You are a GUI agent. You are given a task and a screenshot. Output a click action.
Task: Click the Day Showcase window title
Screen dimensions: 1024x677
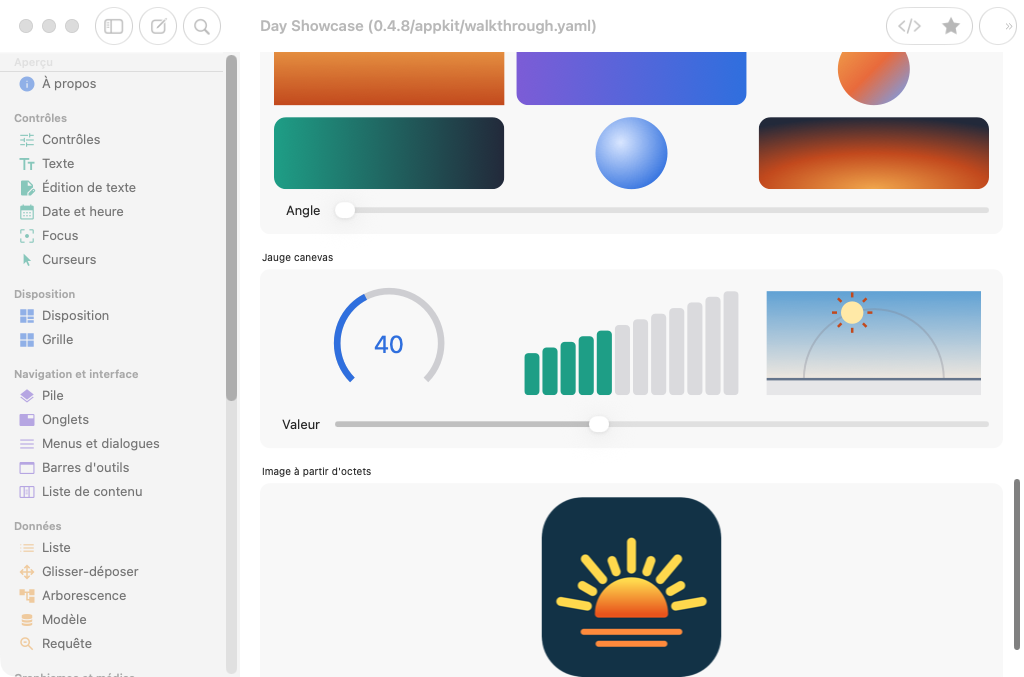click(x=428, y=26)
